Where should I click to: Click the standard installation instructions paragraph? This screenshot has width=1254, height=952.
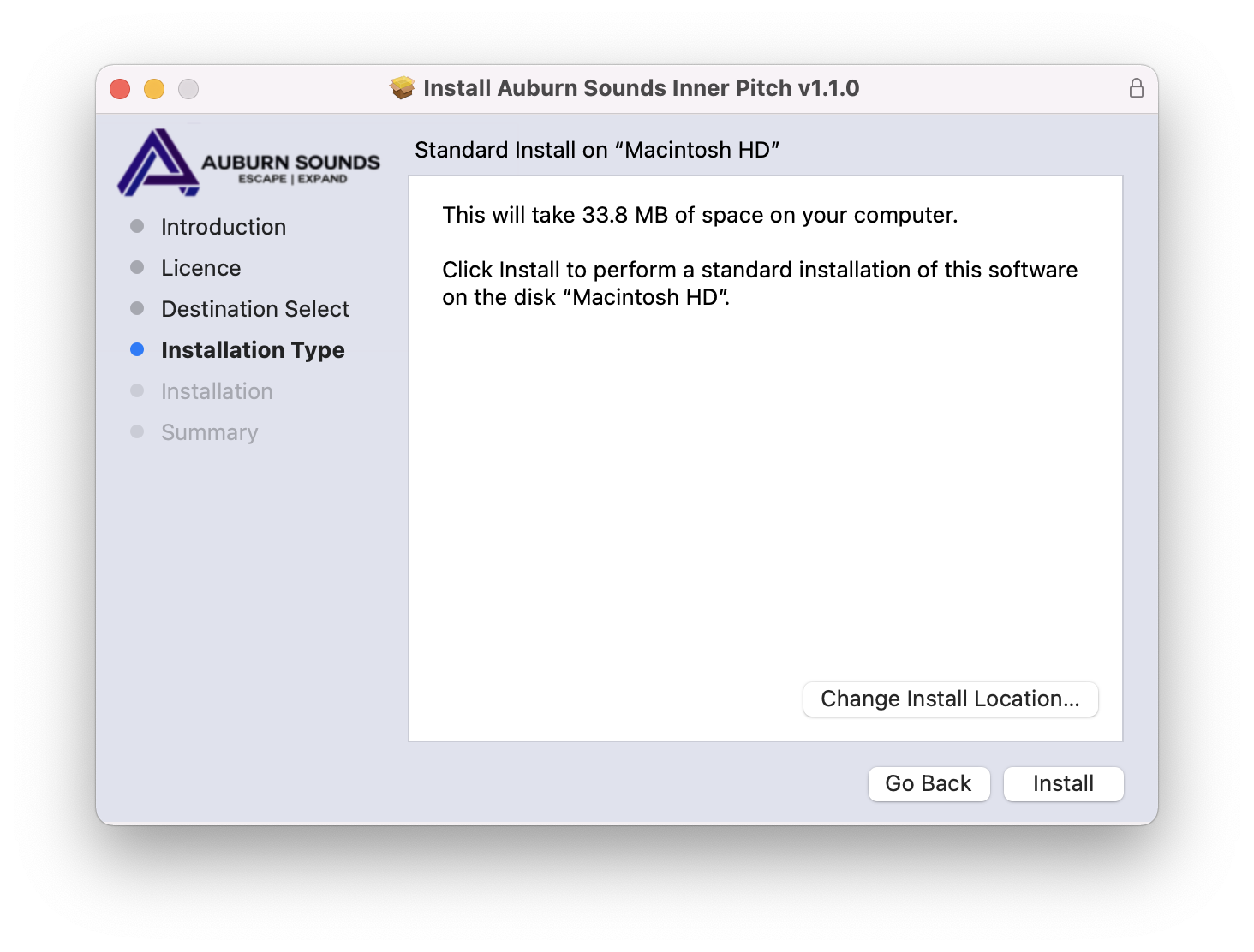[x=759, y=283]
